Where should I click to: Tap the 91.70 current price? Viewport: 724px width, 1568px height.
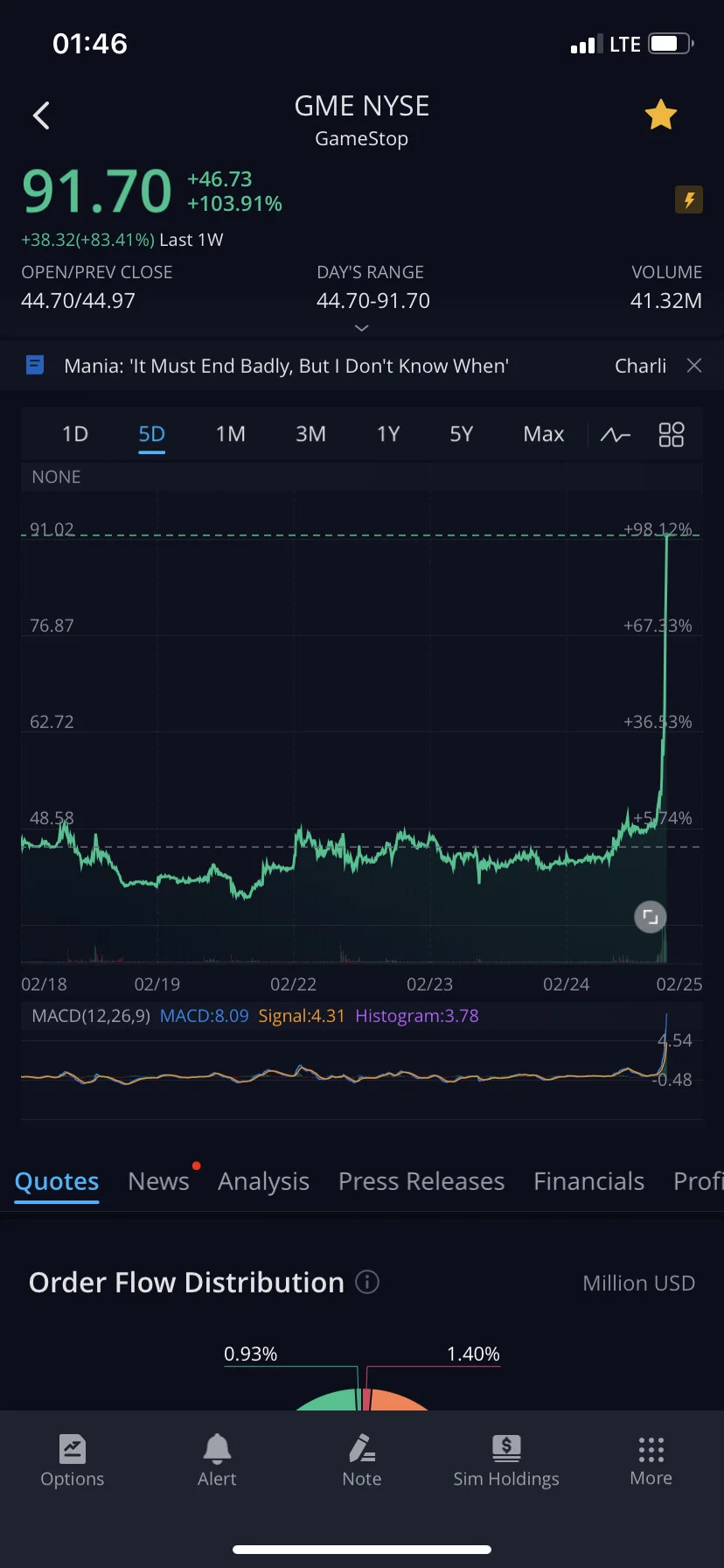(97, 192)
